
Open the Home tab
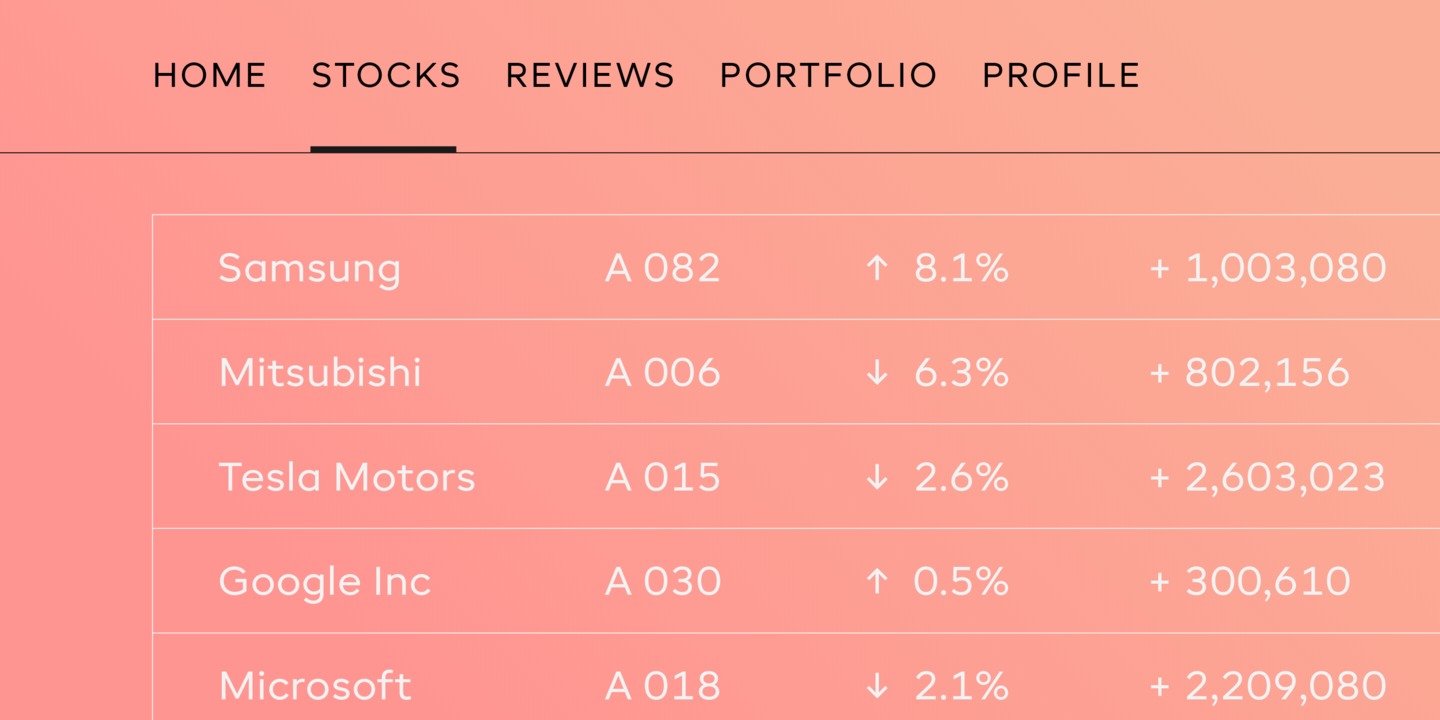coord(210,76)
